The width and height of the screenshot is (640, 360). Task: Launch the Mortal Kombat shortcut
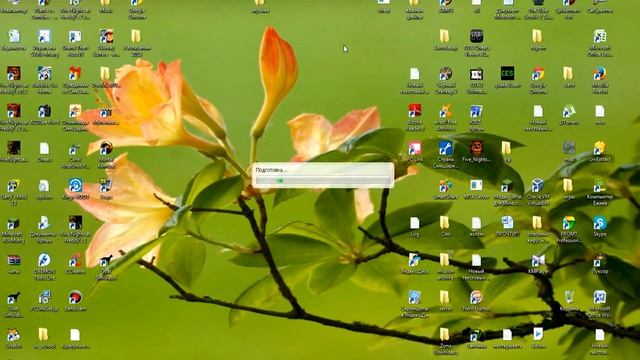pyautogui.click(x=106, y=148)
